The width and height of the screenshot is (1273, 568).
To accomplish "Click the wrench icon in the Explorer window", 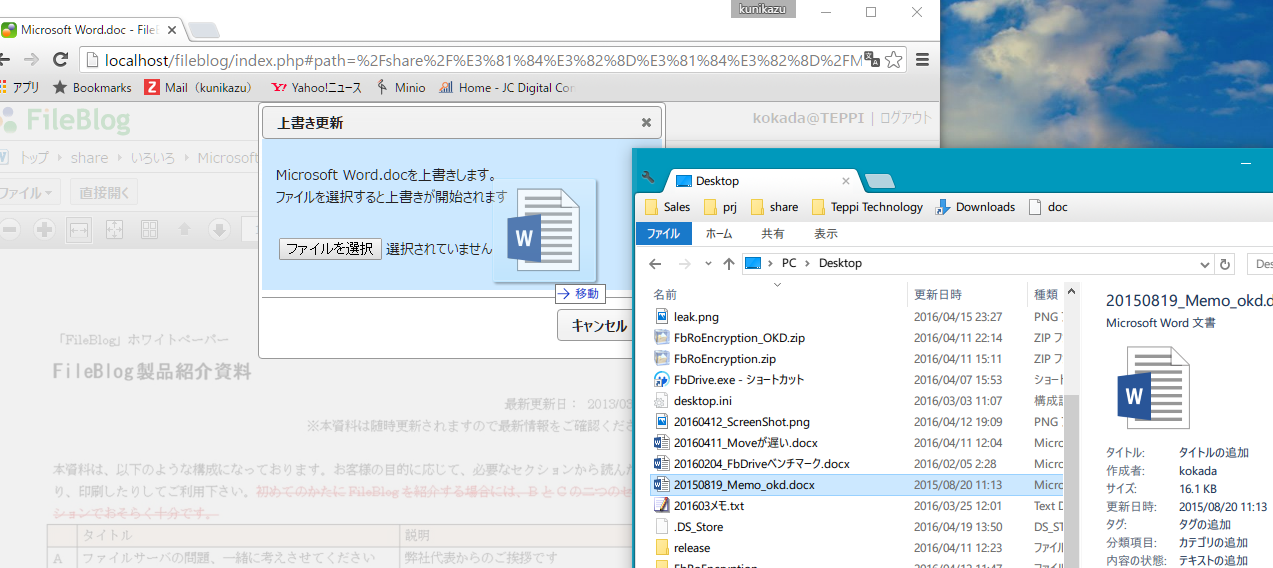I will [x=648, y=178].
